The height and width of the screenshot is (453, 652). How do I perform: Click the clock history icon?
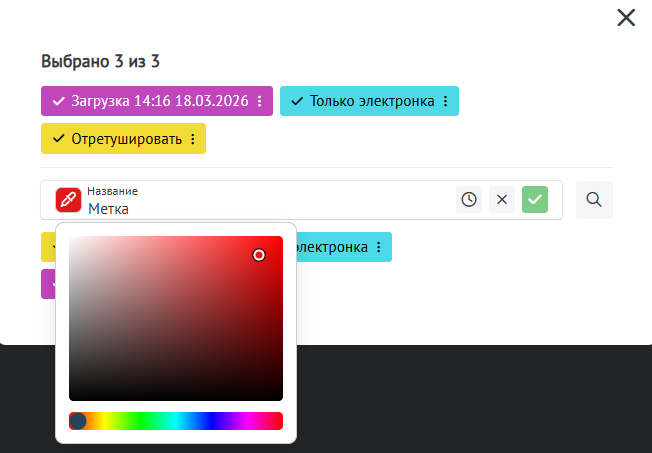tap(469, 200)
